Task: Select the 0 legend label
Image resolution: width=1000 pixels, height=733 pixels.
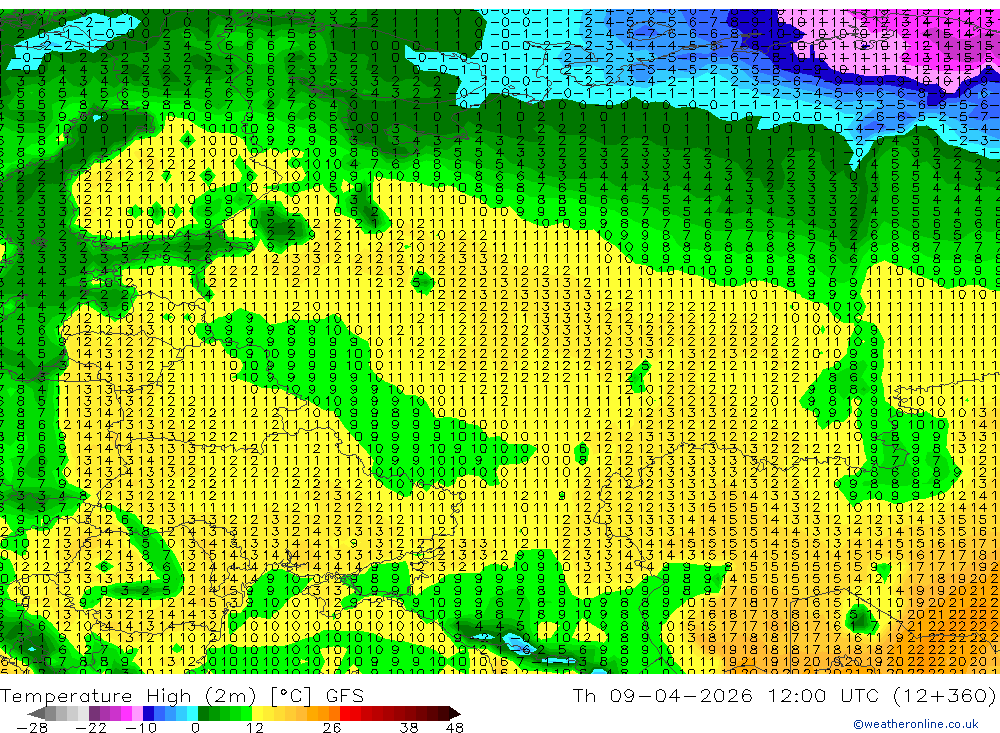Action: click(x=195, y=728)
